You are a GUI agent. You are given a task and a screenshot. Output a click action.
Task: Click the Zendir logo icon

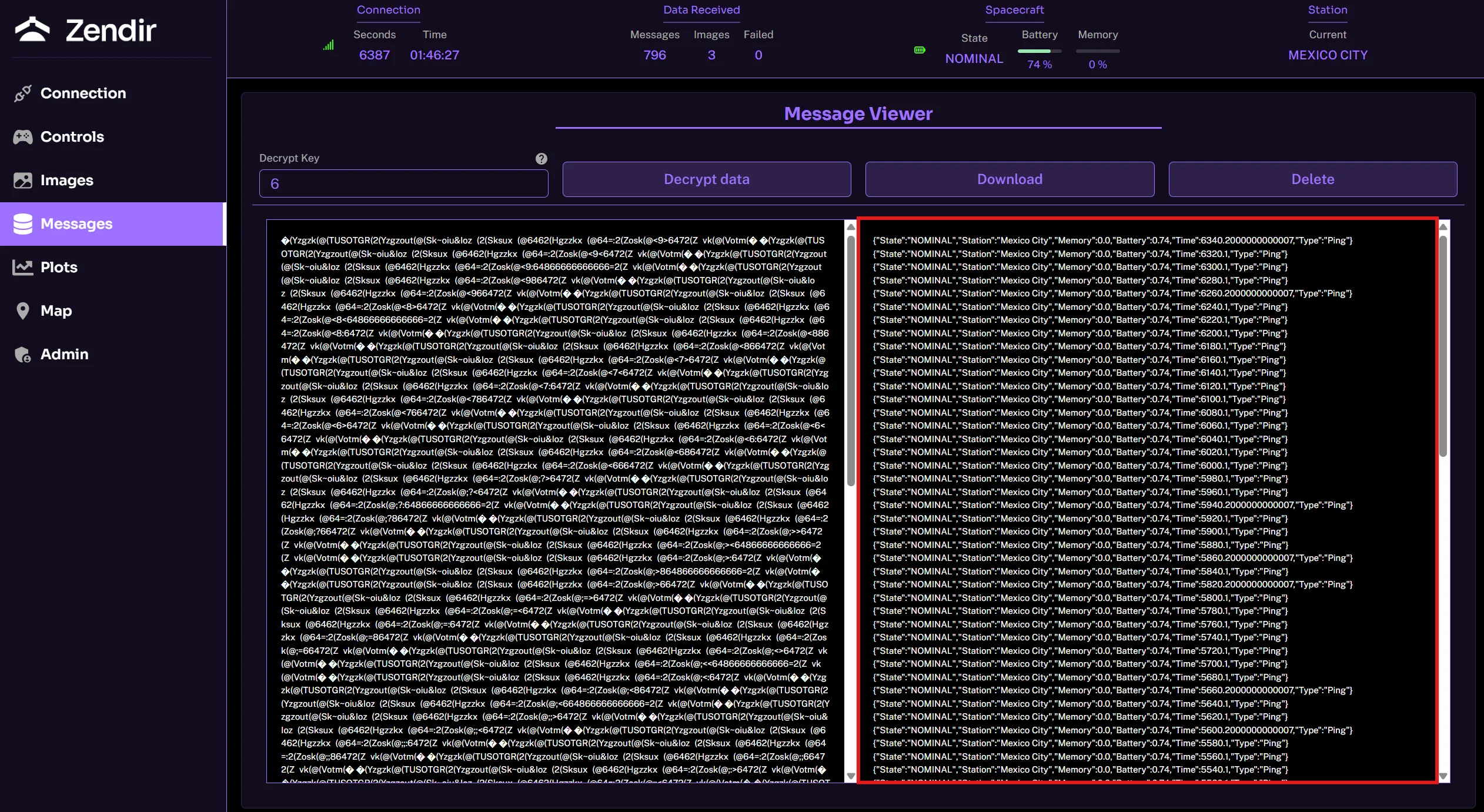(x=32, y=29)
